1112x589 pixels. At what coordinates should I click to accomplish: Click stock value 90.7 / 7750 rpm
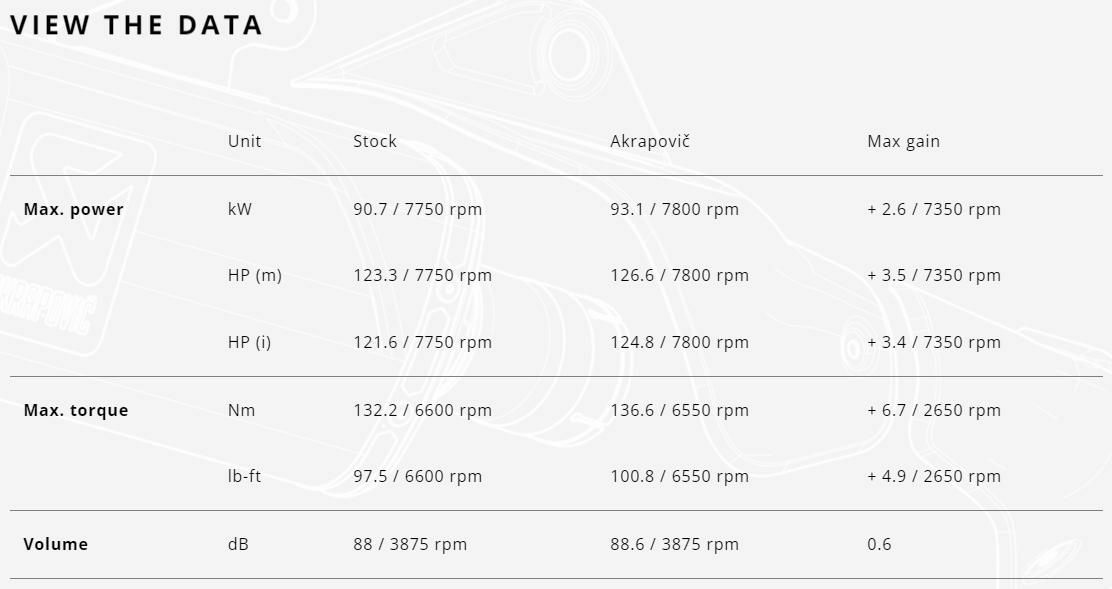(417, 209)
